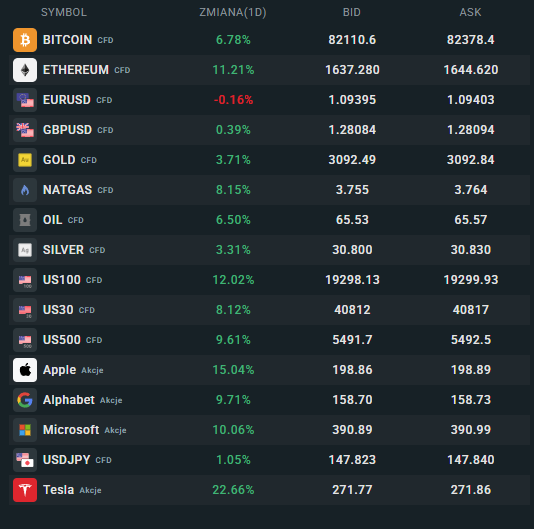The image size is (534, 529).
Task: Select the Apple stock name
Action: point(59,370)
